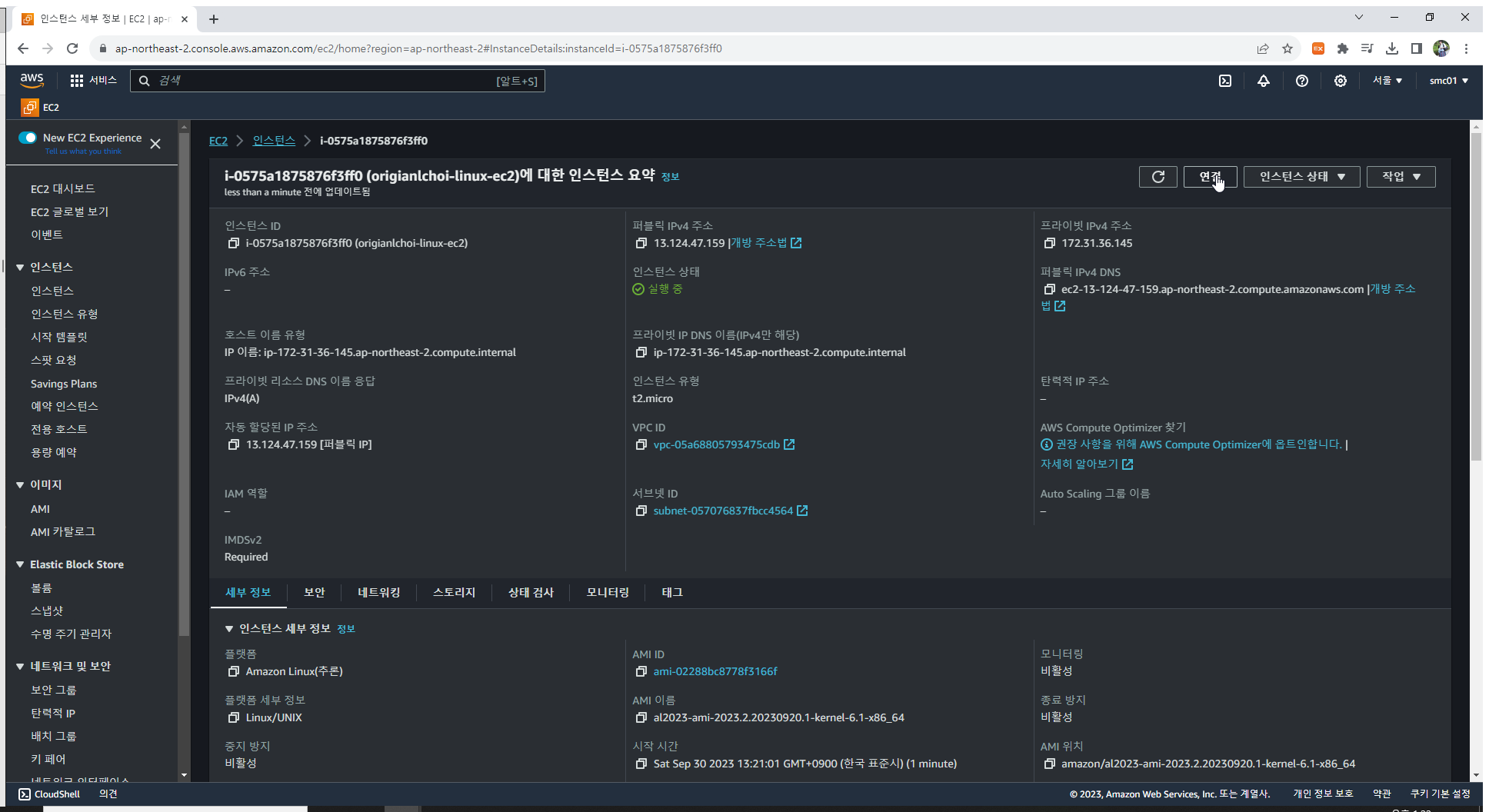Viewport: 1489px width, 812px height.
Task: Copy the AMI name value
Action: pos(641,717)
